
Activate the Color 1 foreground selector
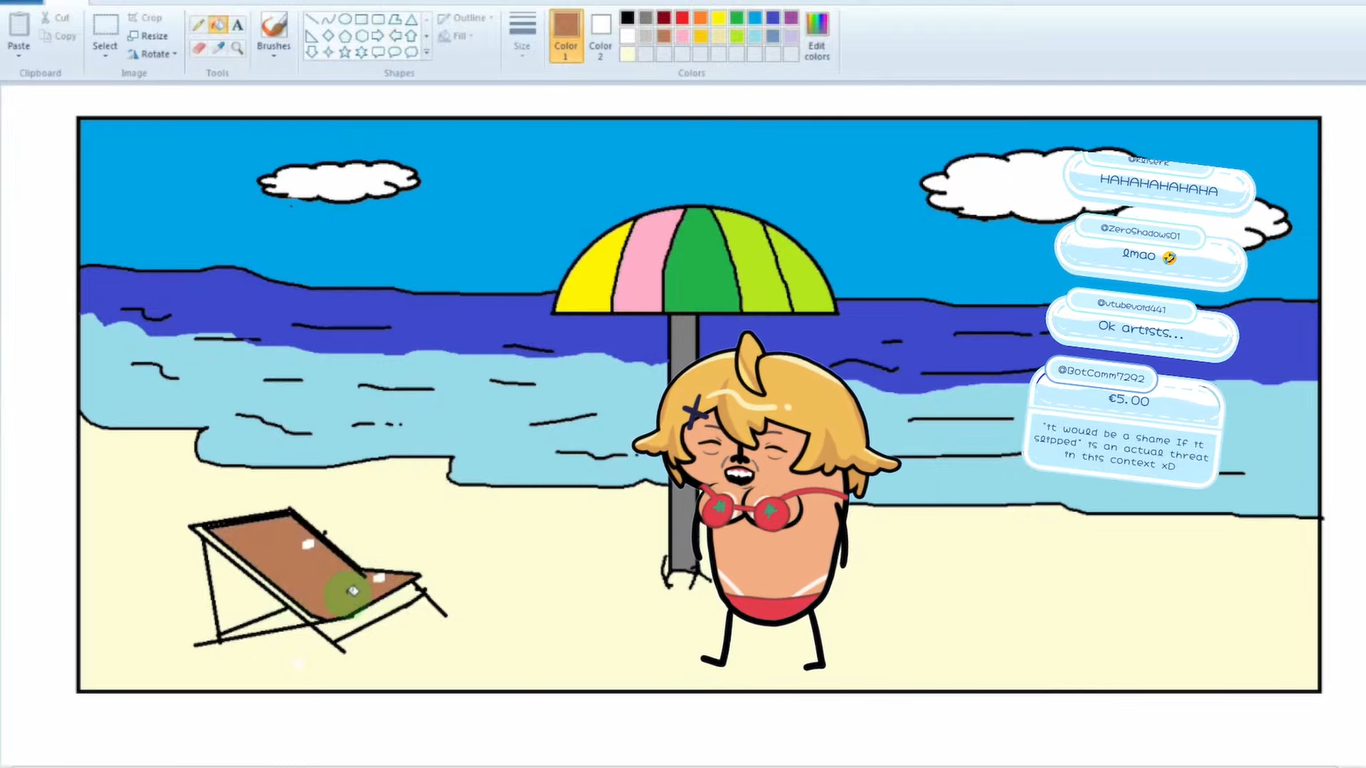[566, 36]
